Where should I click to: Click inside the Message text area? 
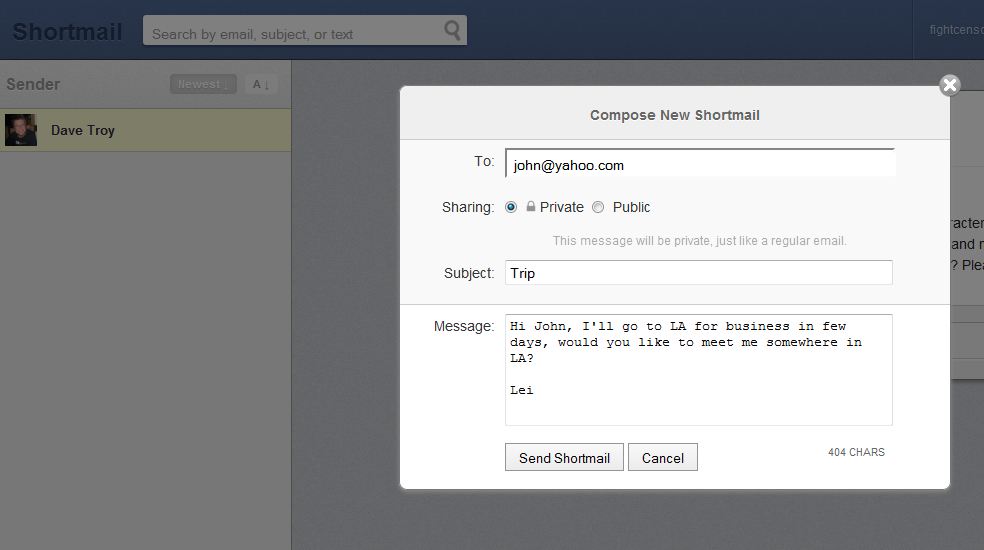click(698, 370)
